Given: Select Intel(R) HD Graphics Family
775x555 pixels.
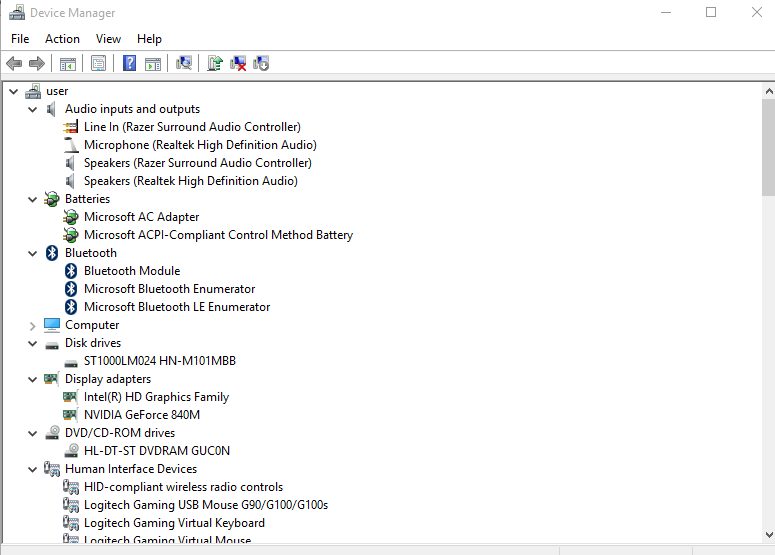Looking at the screenshot, I should tap(157, 397).
